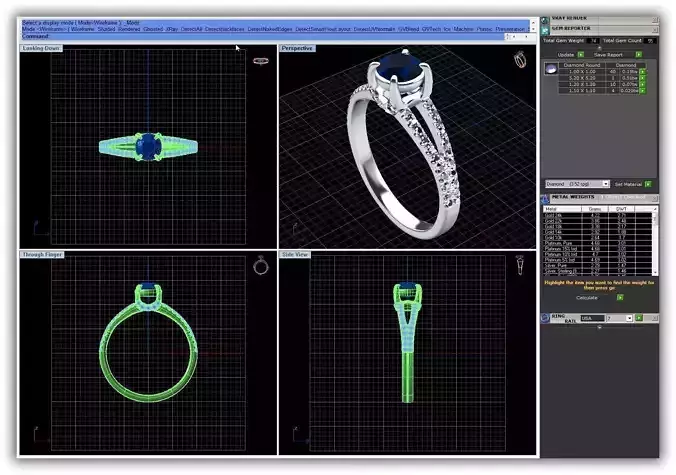Select the 1.00 X 1.00 gem size cell
The height and width of the screenshot is (475, 676).
tap(582, 72)
